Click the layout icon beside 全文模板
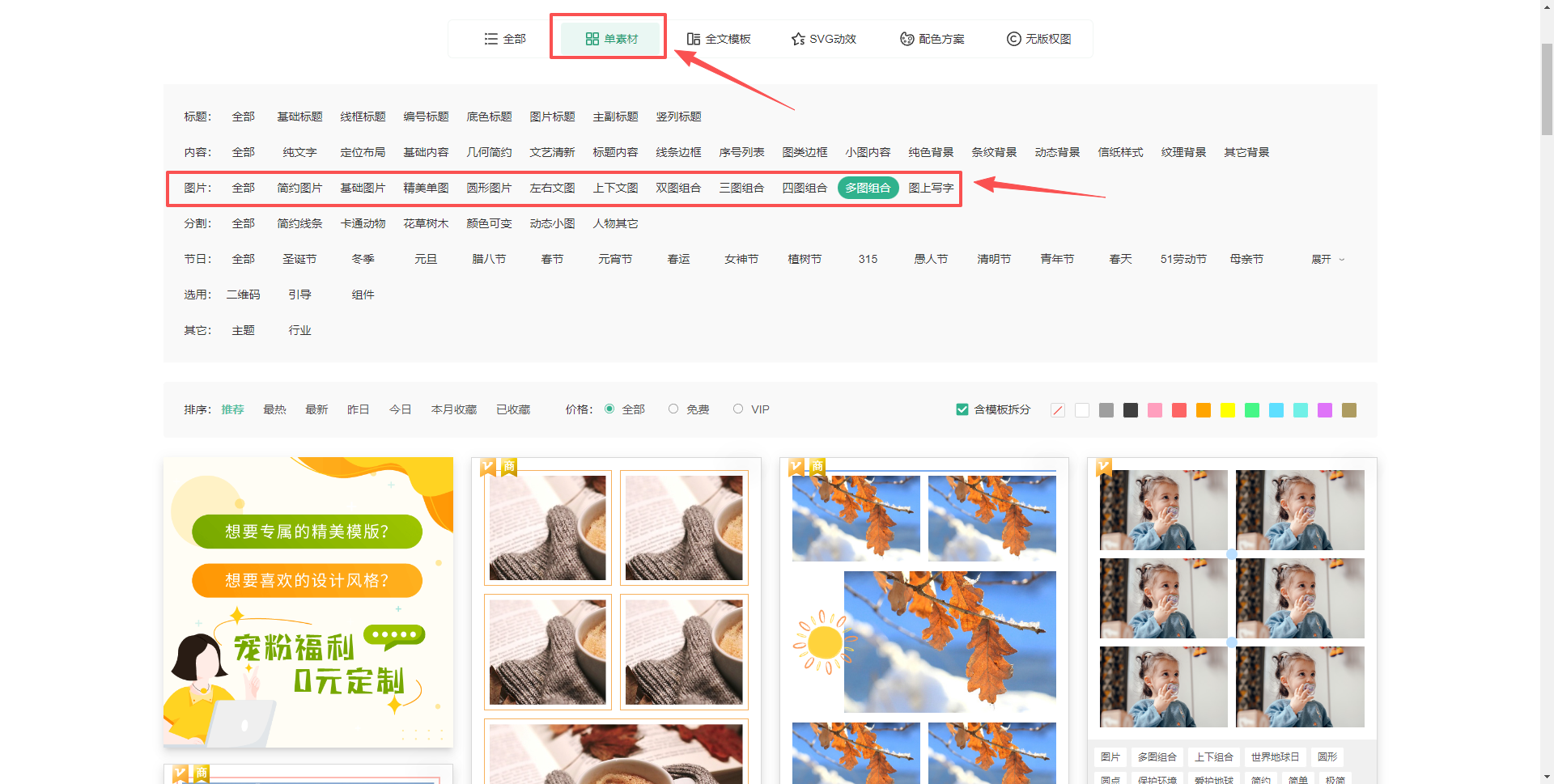The height and width of the screenshot is (784, 1554). coord(693,39)
